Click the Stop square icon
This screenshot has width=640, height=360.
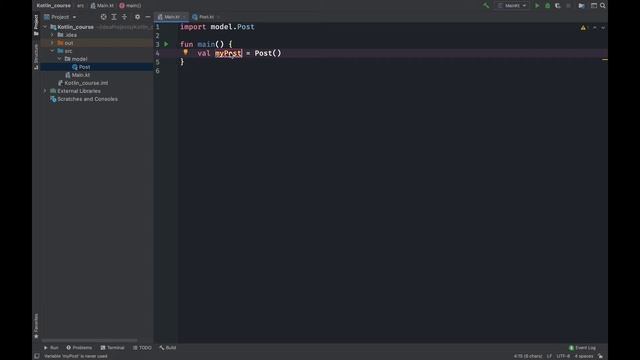click(568, 6)
